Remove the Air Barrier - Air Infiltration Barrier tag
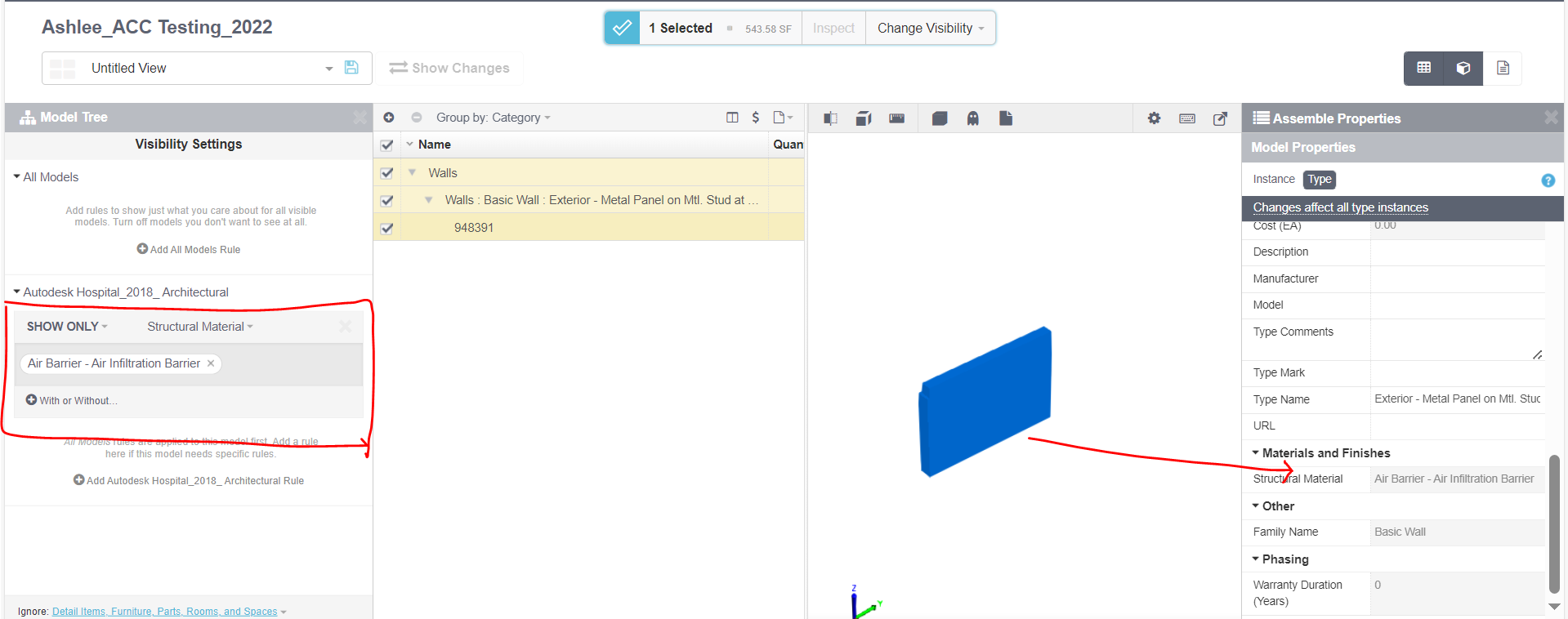 211,363
